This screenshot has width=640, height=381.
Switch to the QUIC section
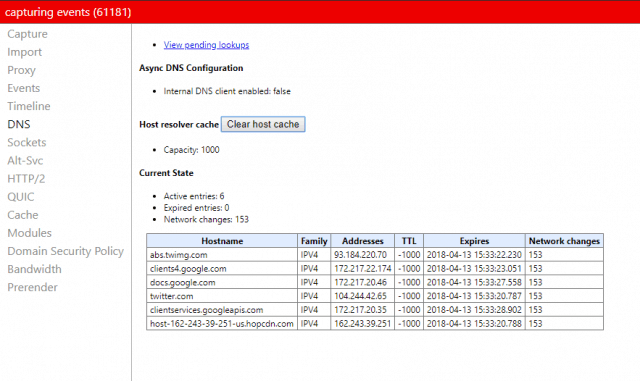click(x=21, y=196)
